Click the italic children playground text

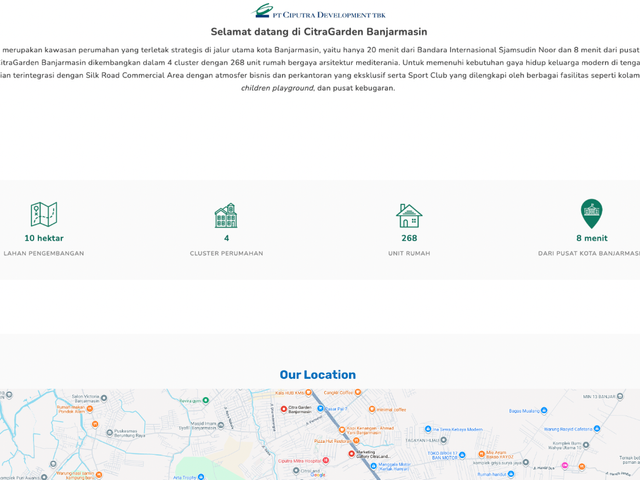point(277,88)
